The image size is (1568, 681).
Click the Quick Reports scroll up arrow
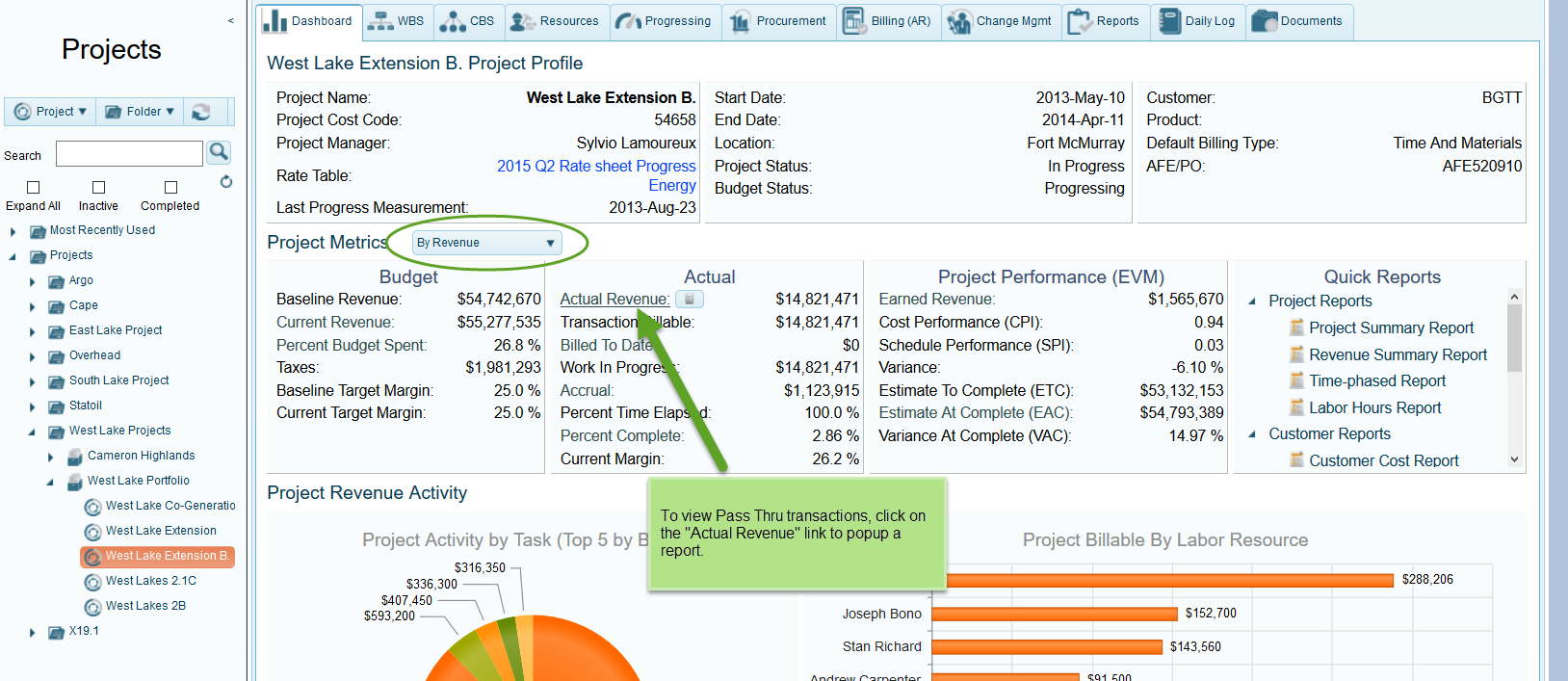pyautogui.click(x=1514, y=297)
